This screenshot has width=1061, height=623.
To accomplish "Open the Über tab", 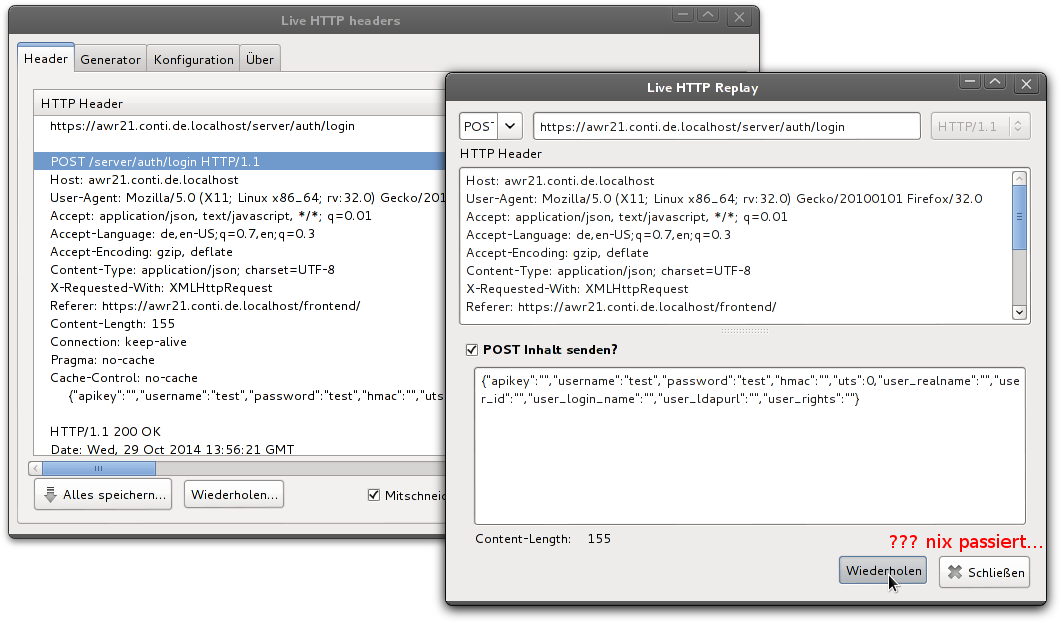I will pyautogui.click(x=260, y=60).
